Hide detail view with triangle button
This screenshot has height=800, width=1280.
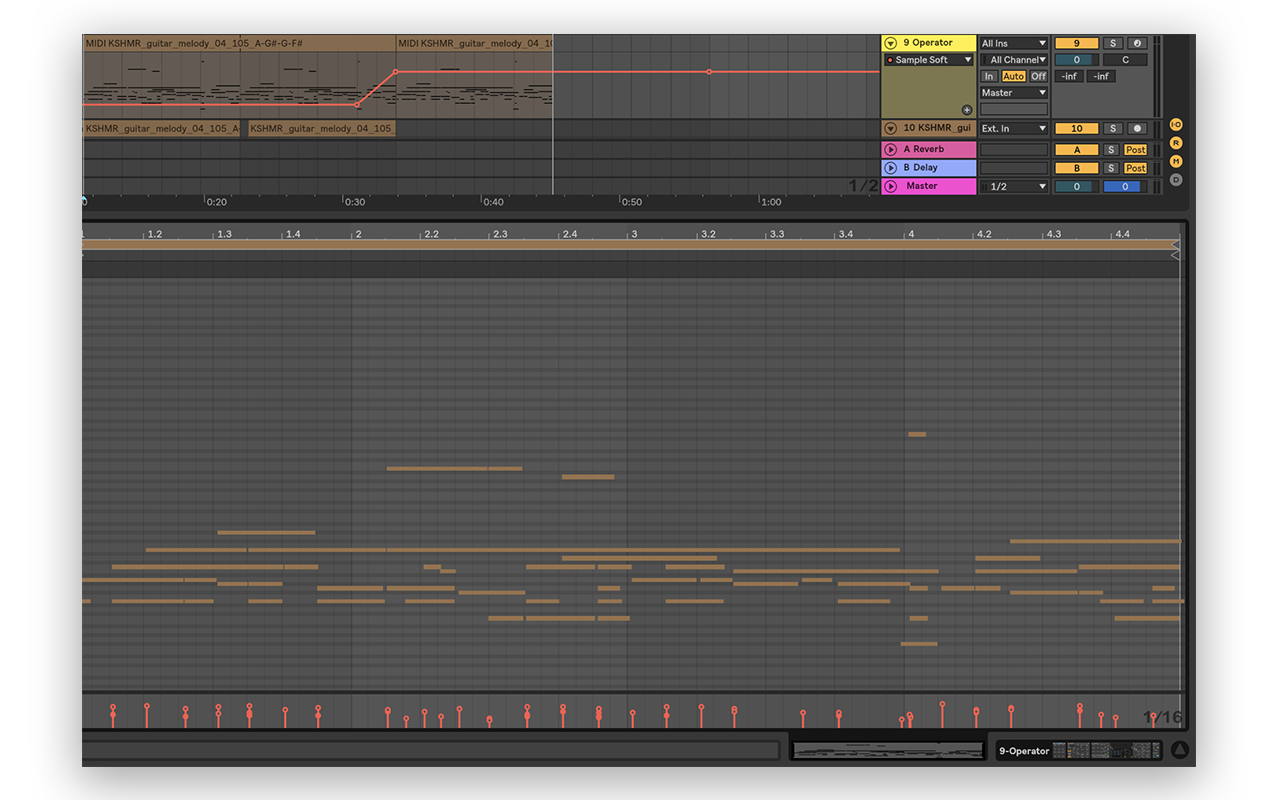(1182, 751)
